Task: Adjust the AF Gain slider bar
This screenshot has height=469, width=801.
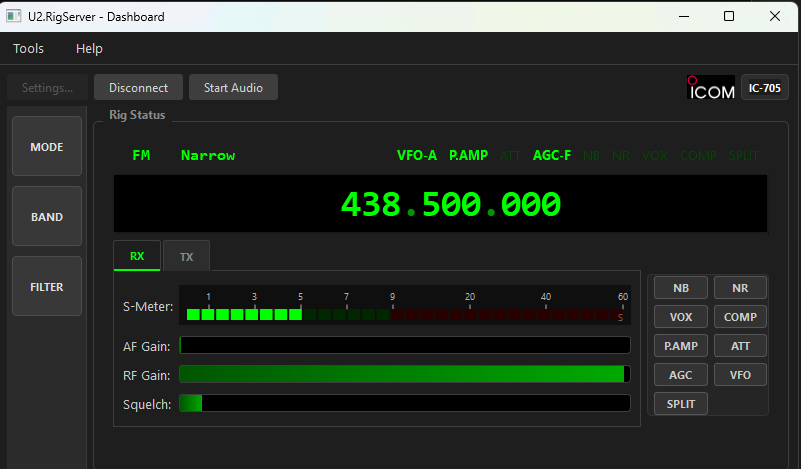Action: [x=405, y=345]
